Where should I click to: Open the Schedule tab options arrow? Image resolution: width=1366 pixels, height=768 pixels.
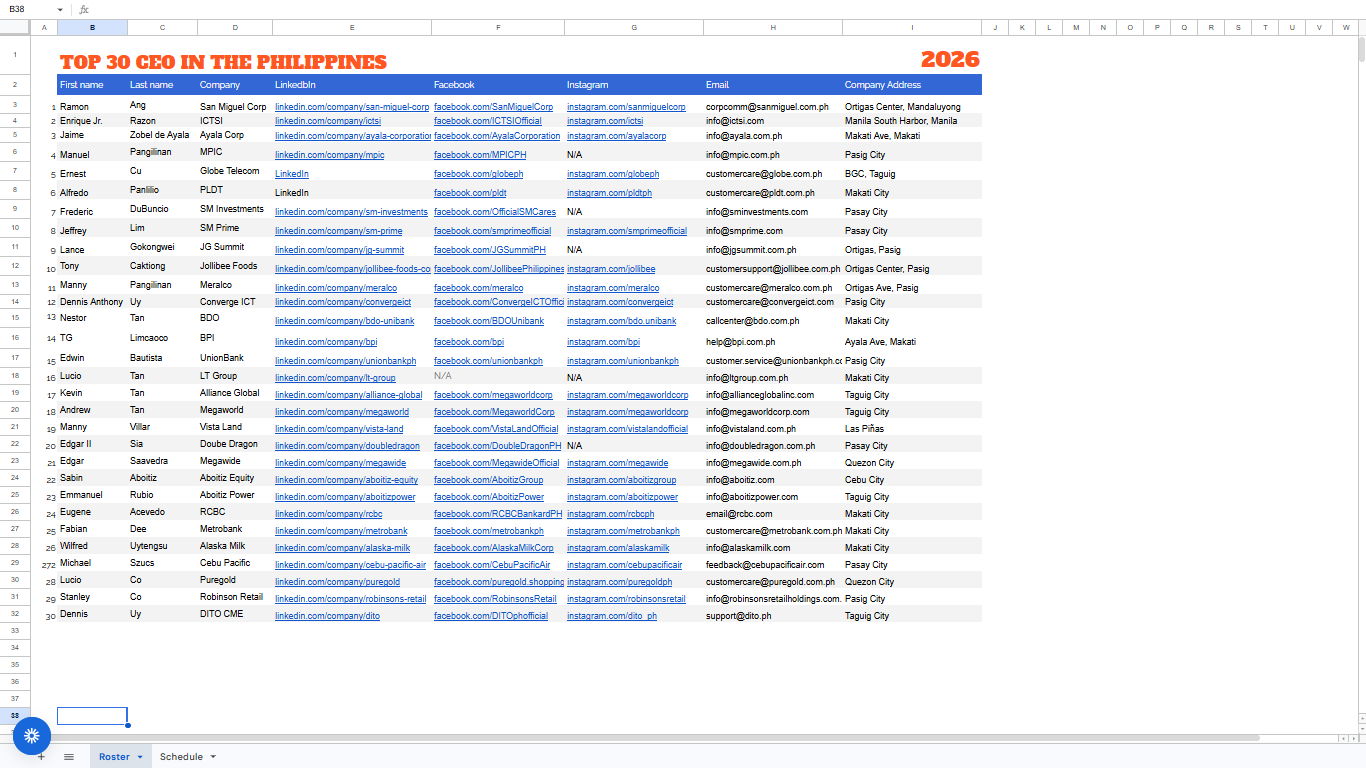click(213, 757)
